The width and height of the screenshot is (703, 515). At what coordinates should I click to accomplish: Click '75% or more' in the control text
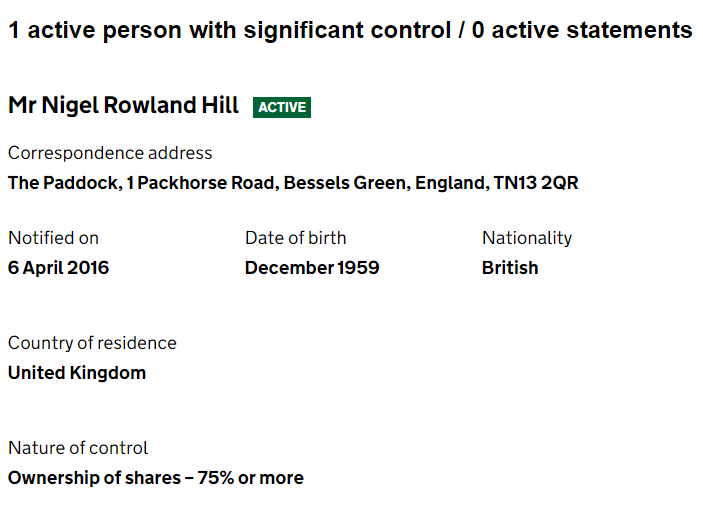[250, 478]
